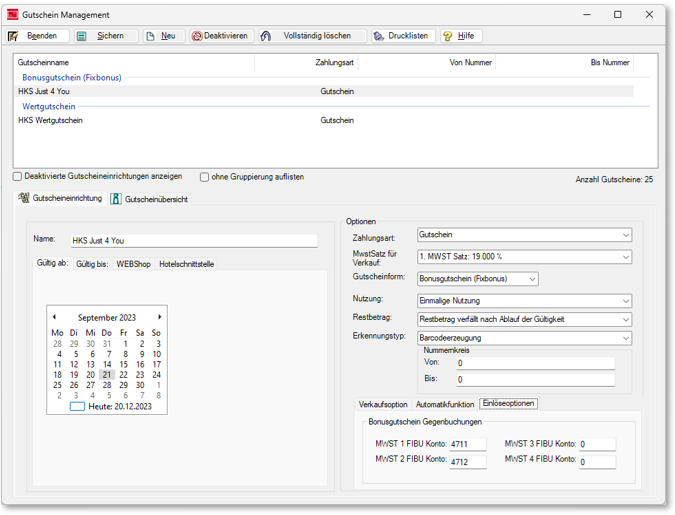Click the Sichern save icon
675x515 pixels.
click(82, 36)
